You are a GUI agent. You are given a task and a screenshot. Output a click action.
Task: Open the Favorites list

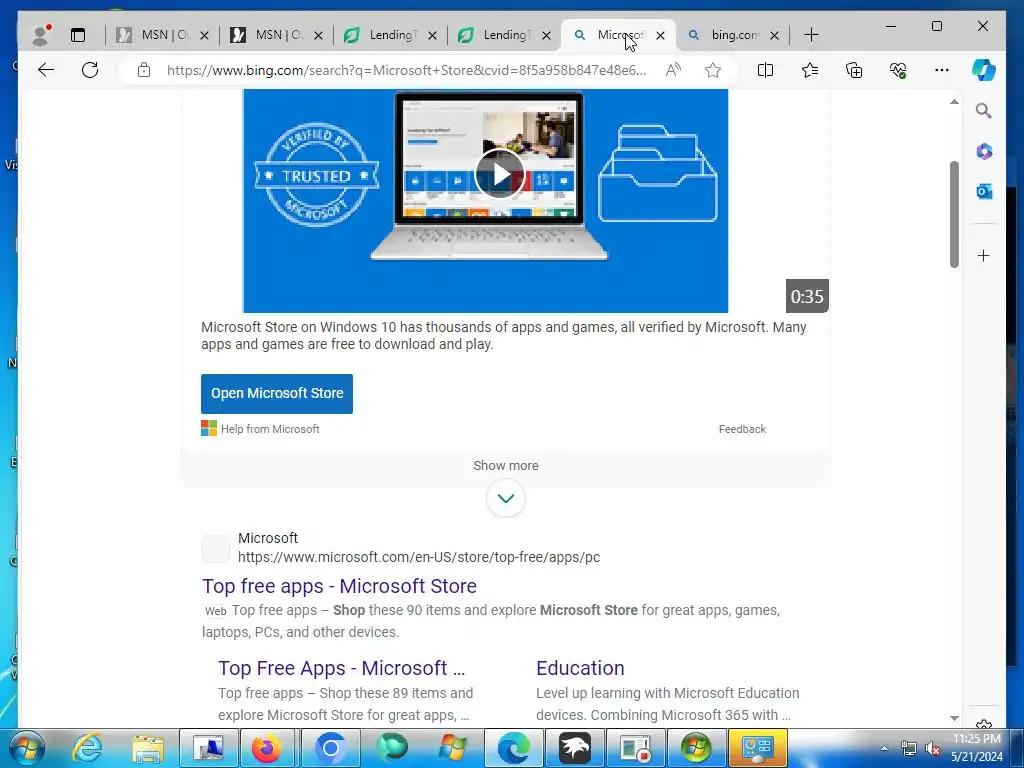[x=810, y=70]
